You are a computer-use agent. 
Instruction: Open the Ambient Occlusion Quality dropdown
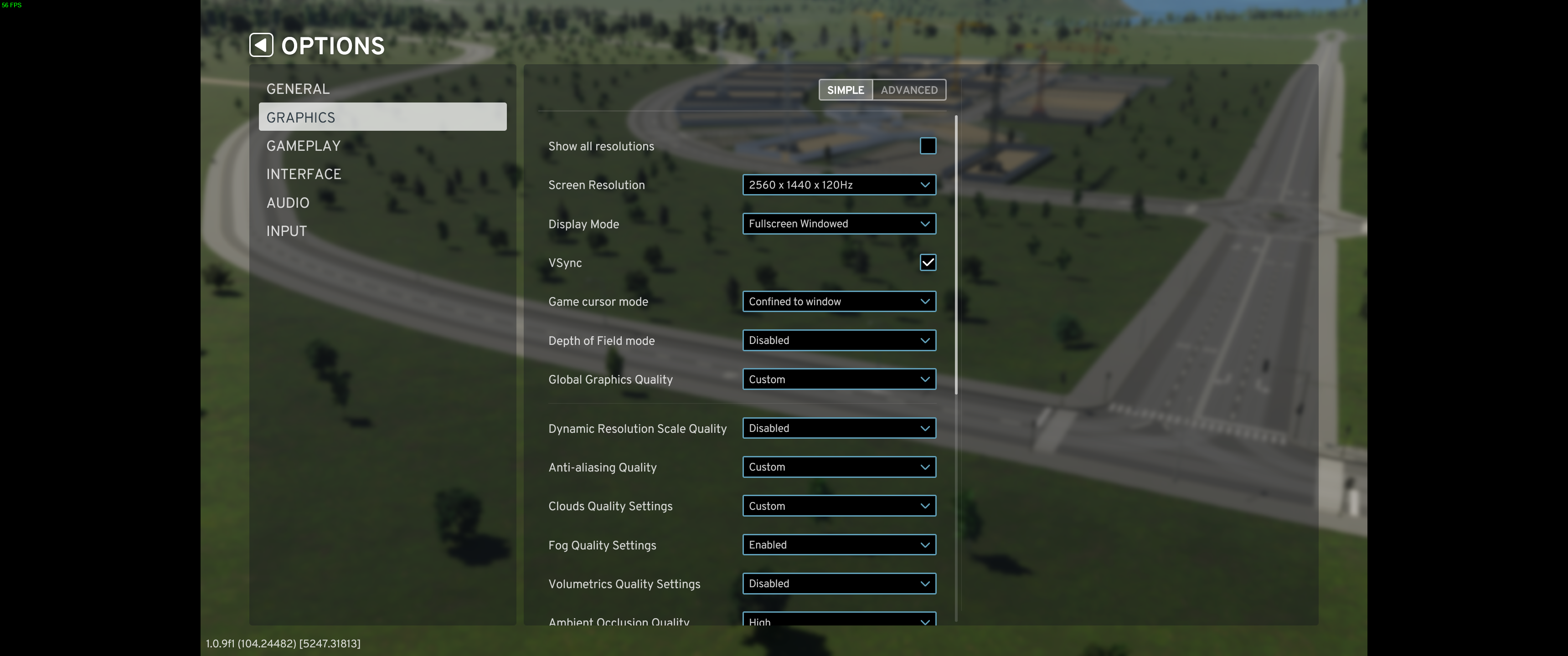point(839,621)
